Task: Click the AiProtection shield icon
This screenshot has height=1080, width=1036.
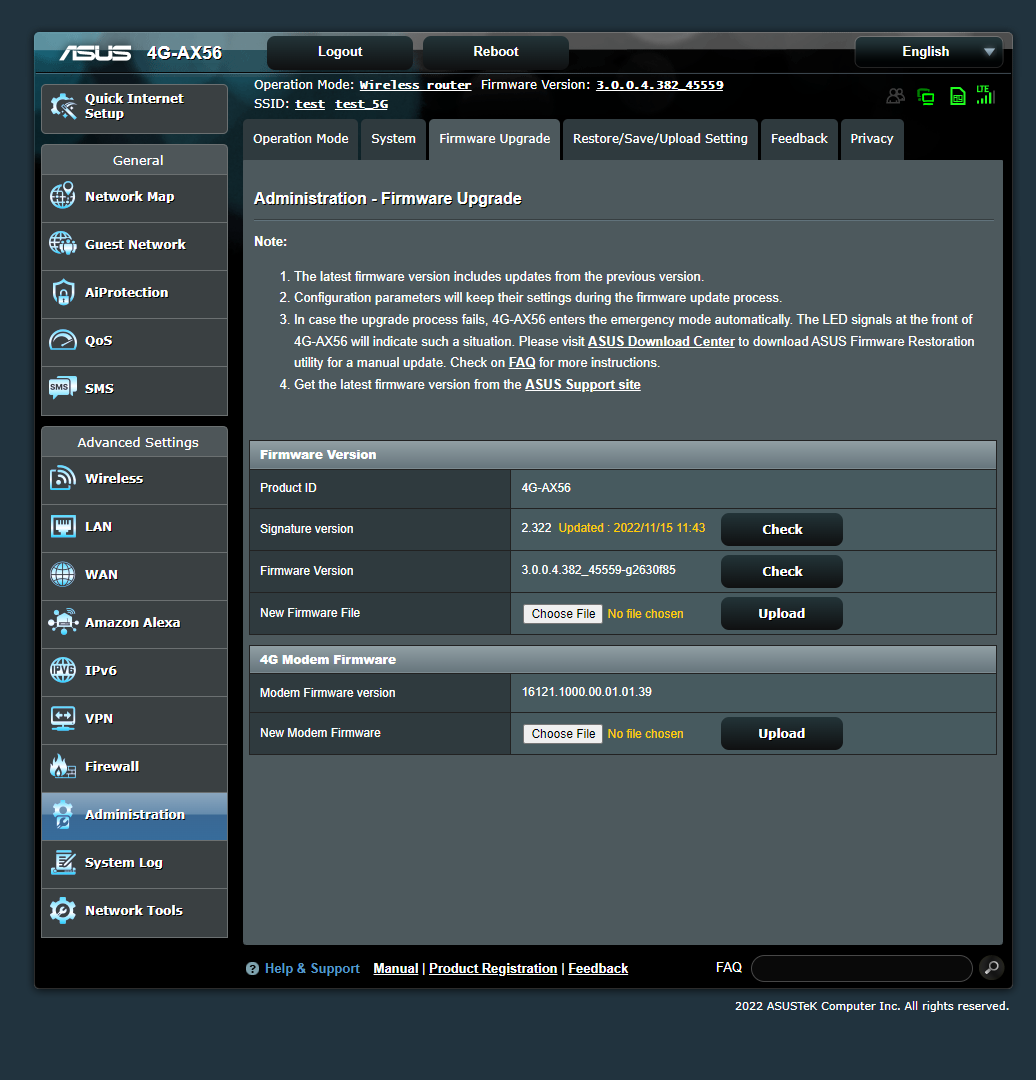Action: pos(63,292)
